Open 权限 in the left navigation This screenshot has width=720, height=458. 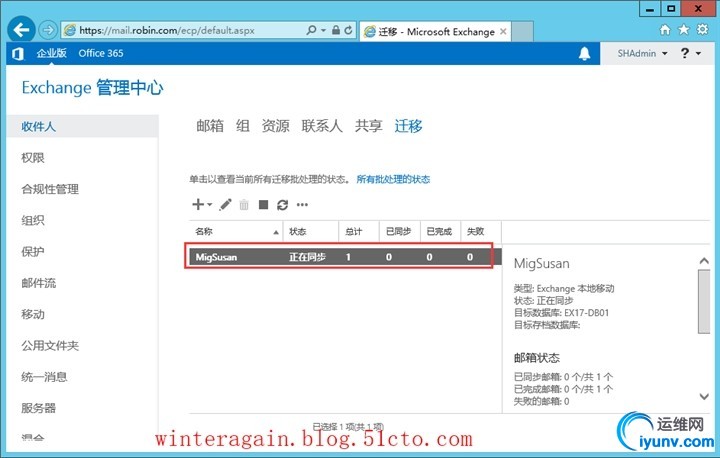click(x=33, y=158)
